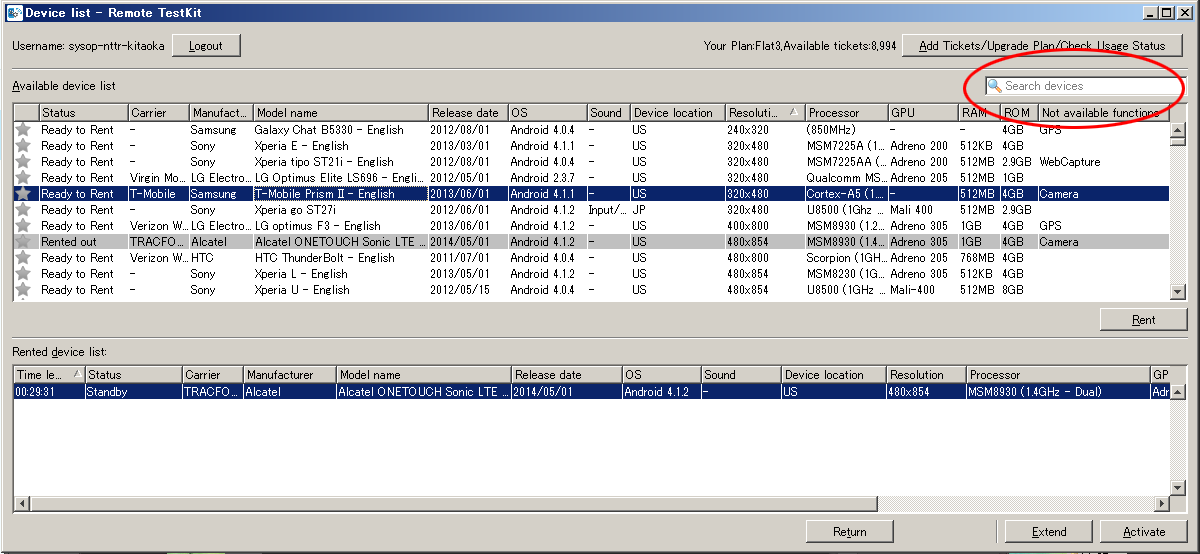Select the LG Optimus Elite LS696 device
The width and height of the screenshot is (1200, 554).
coord(591,177)
